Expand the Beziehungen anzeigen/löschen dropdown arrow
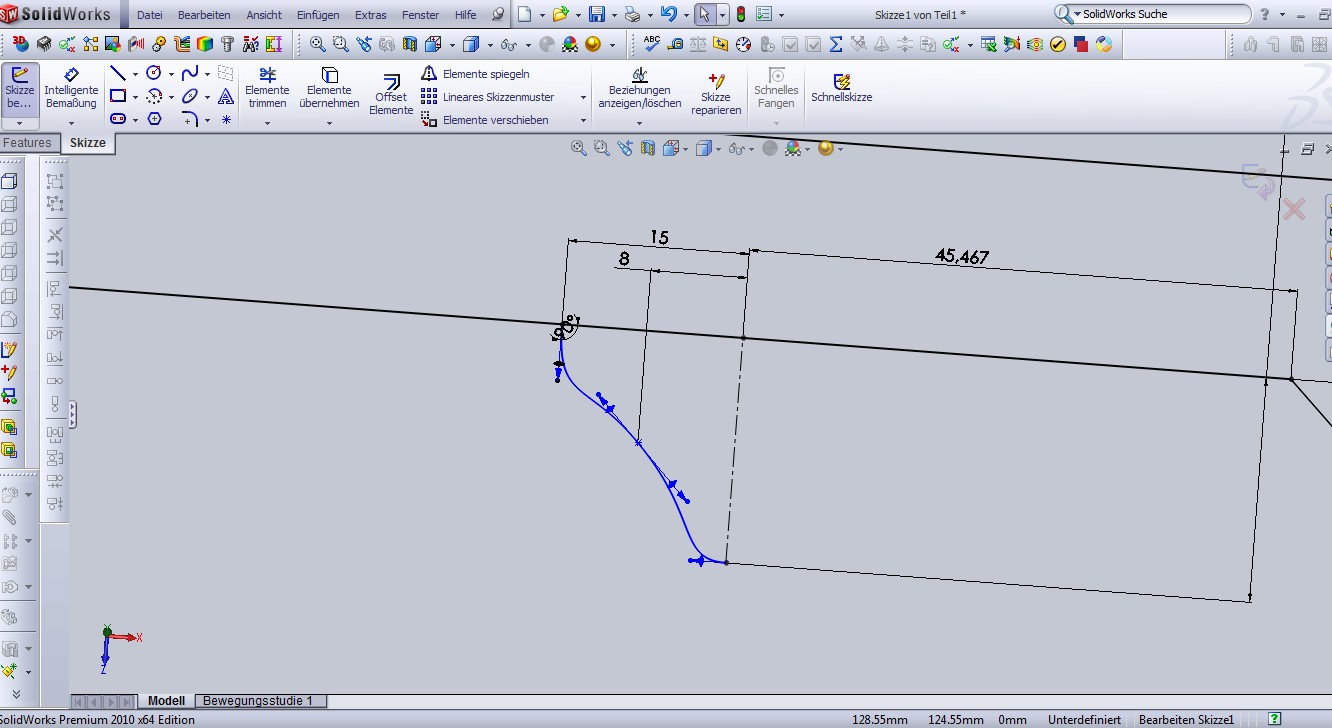 [x=639, y=124]
